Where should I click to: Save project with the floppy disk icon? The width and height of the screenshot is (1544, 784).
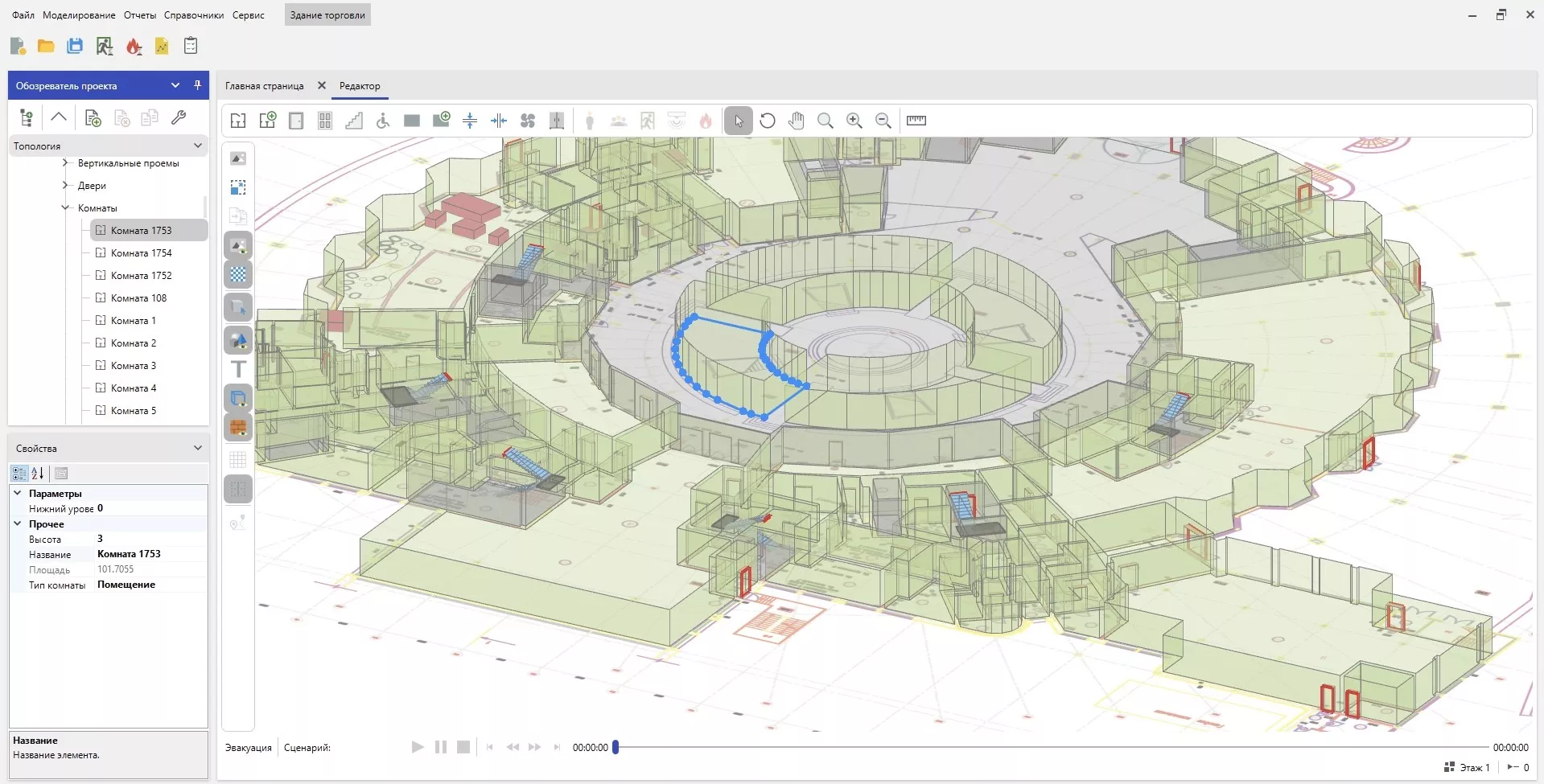(75, 47)
